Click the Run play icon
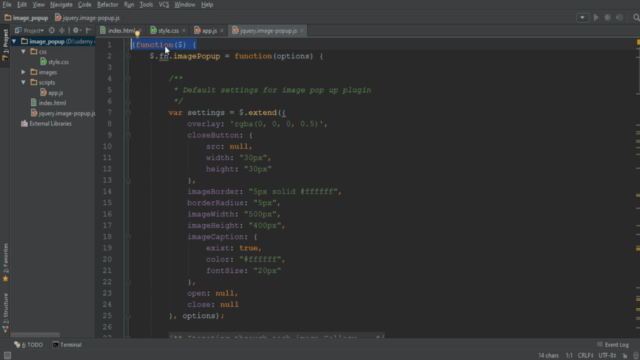This screenshot has height=360, width=640. pyautogui.click(x=596, y=18)
